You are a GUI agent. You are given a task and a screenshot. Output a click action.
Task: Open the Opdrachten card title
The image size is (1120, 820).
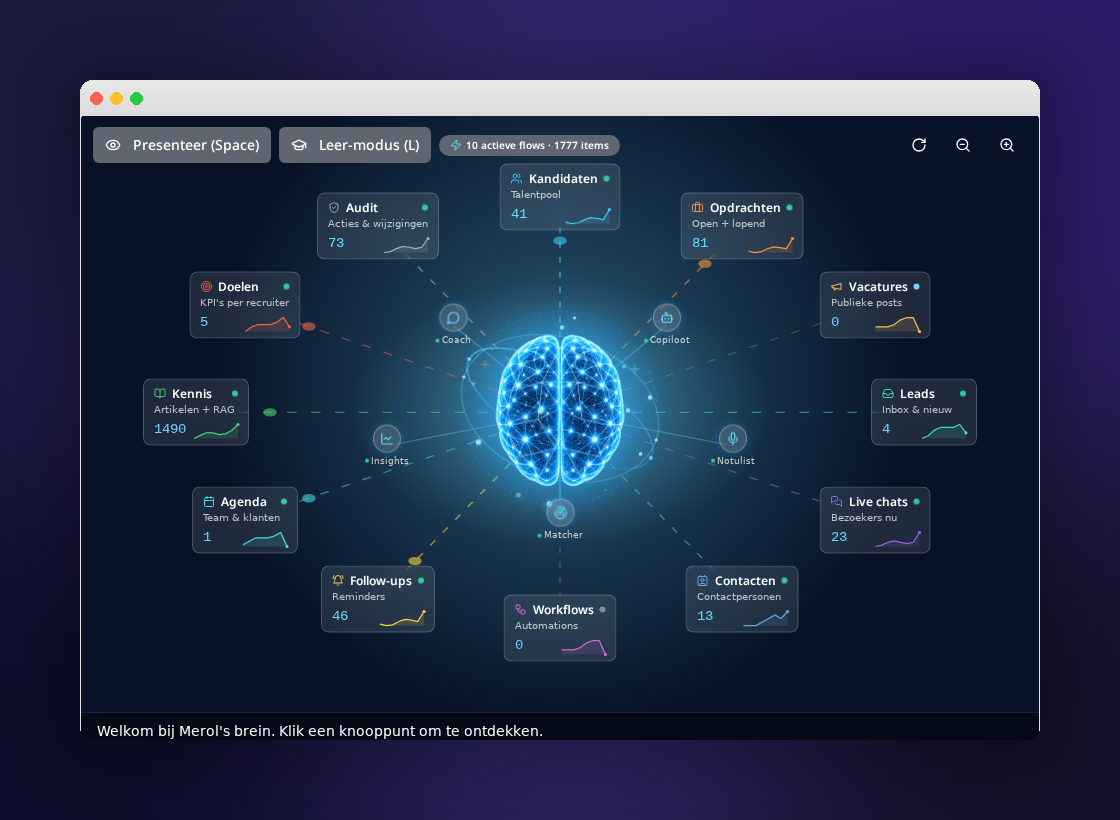pyautogui.click(x=745, y=208)
